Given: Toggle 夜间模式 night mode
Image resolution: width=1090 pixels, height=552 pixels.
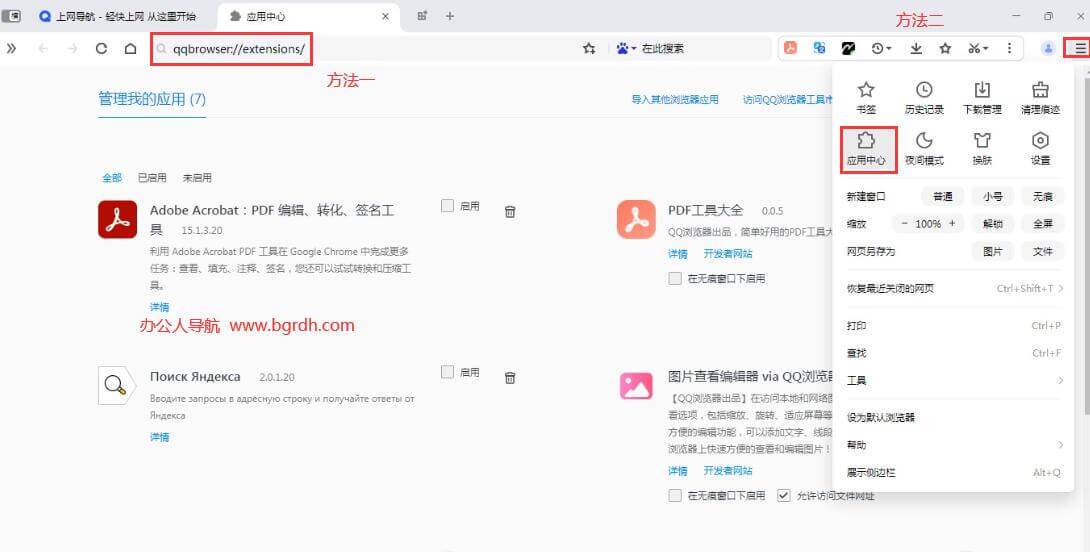Looking at the screenshot, I should 924,149.
